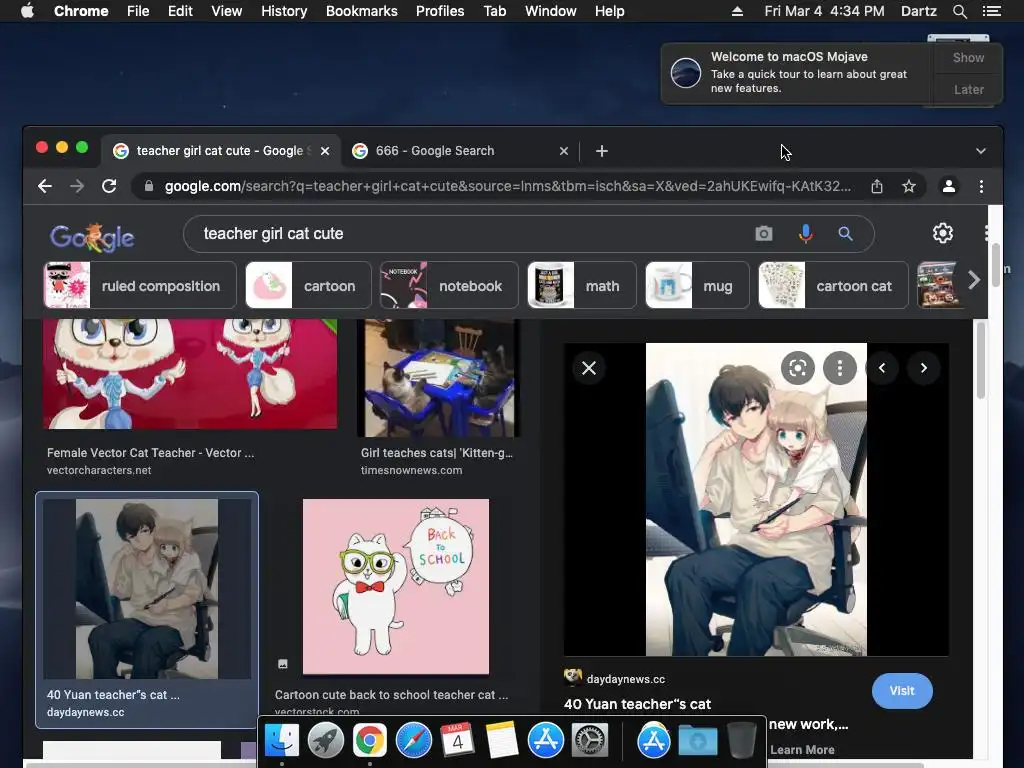
Task: Open Finder from the Dock
Action: pos(281,741)
